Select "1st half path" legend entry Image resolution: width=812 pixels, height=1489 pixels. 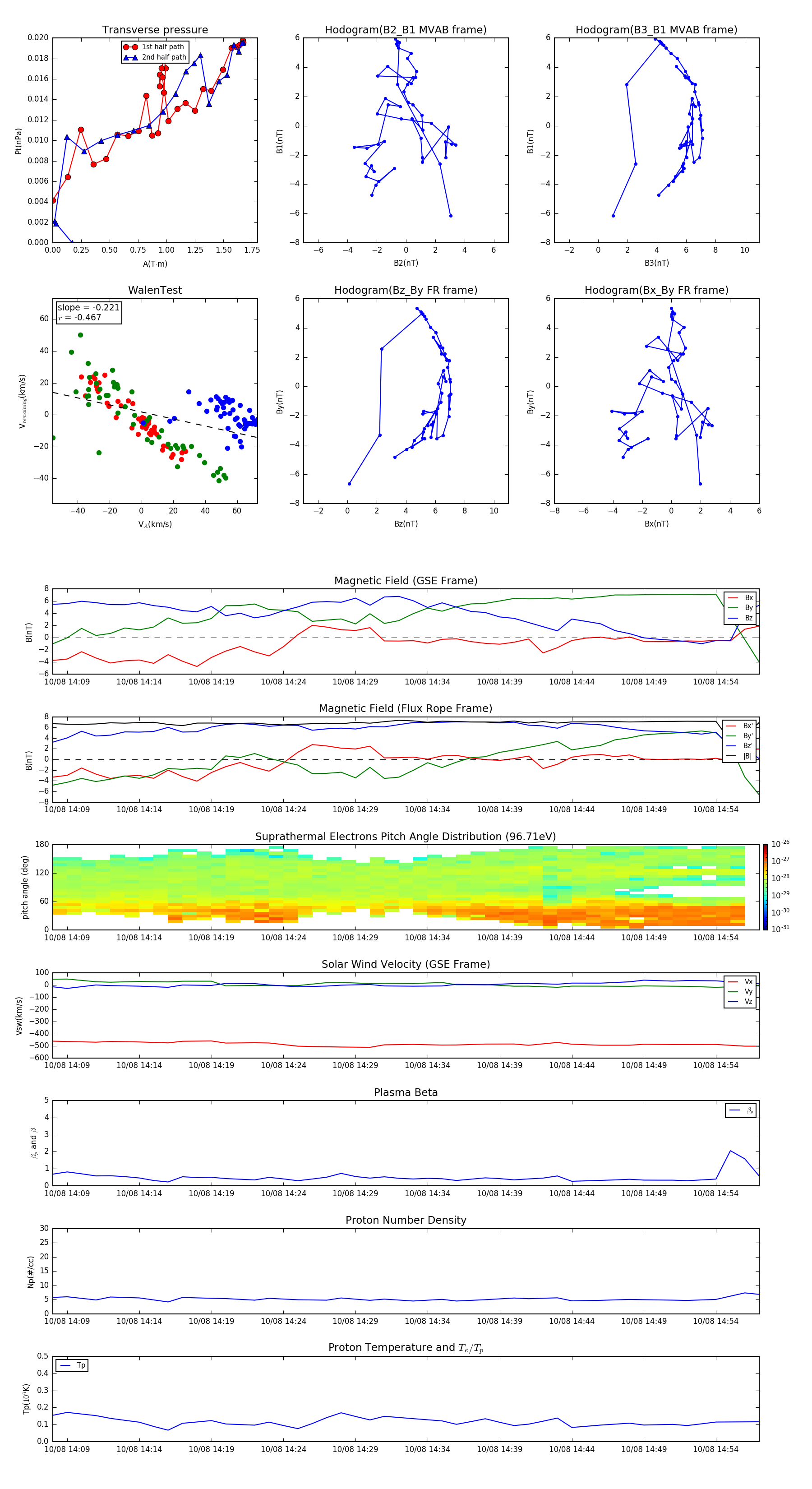154,47
